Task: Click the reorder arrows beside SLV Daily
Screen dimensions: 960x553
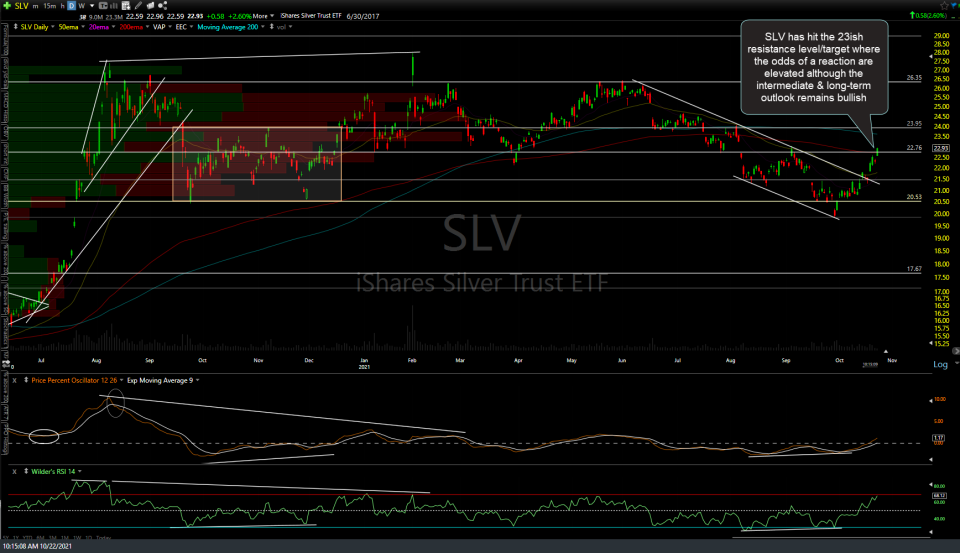Action: [15, 27]
